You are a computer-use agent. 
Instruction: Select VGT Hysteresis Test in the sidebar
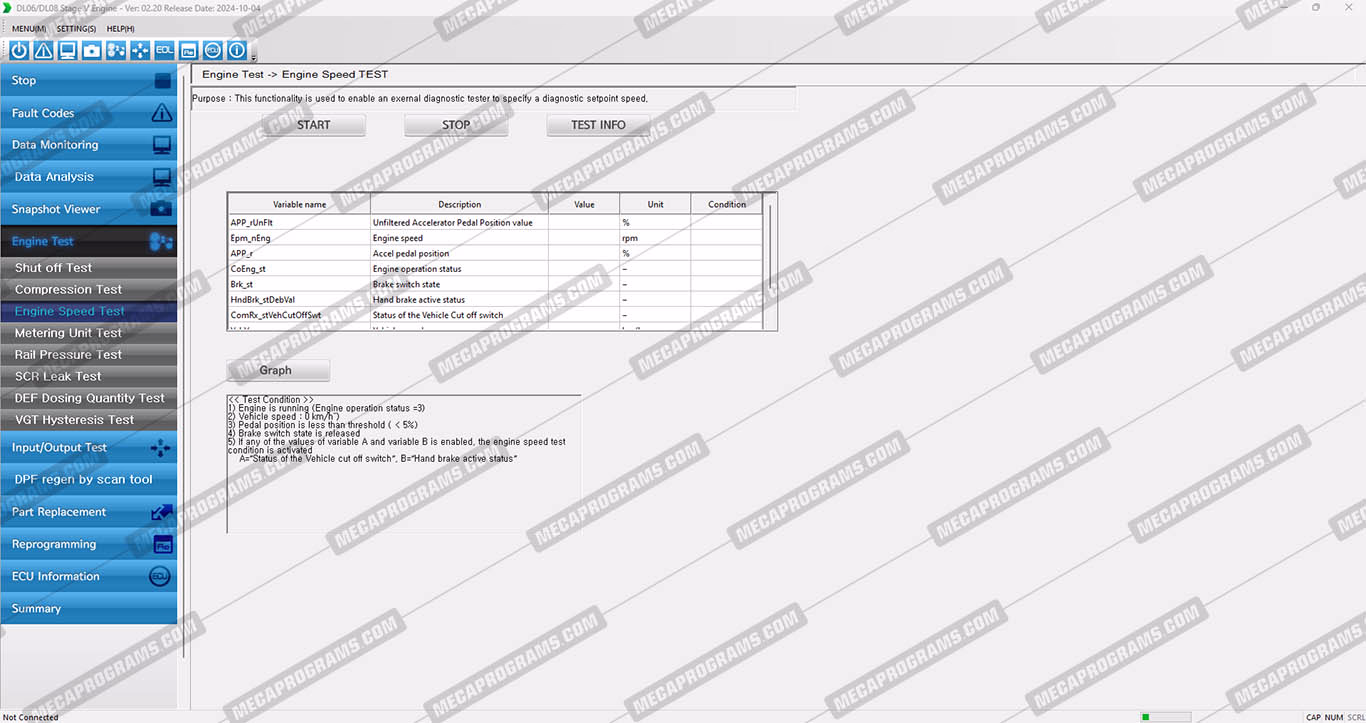[89, 420]
